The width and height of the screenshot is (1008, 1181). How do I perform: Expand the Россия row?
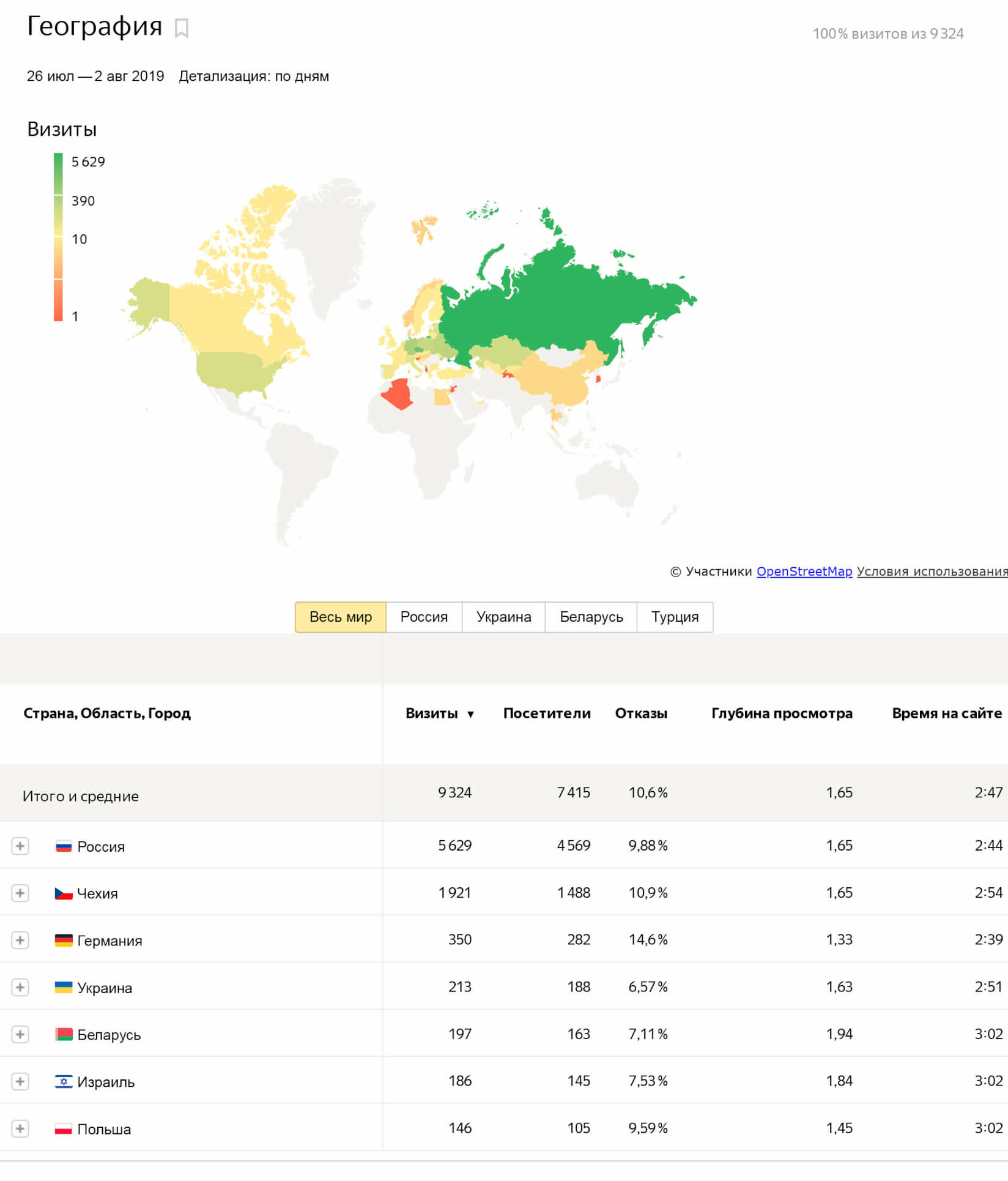[20, 846]
